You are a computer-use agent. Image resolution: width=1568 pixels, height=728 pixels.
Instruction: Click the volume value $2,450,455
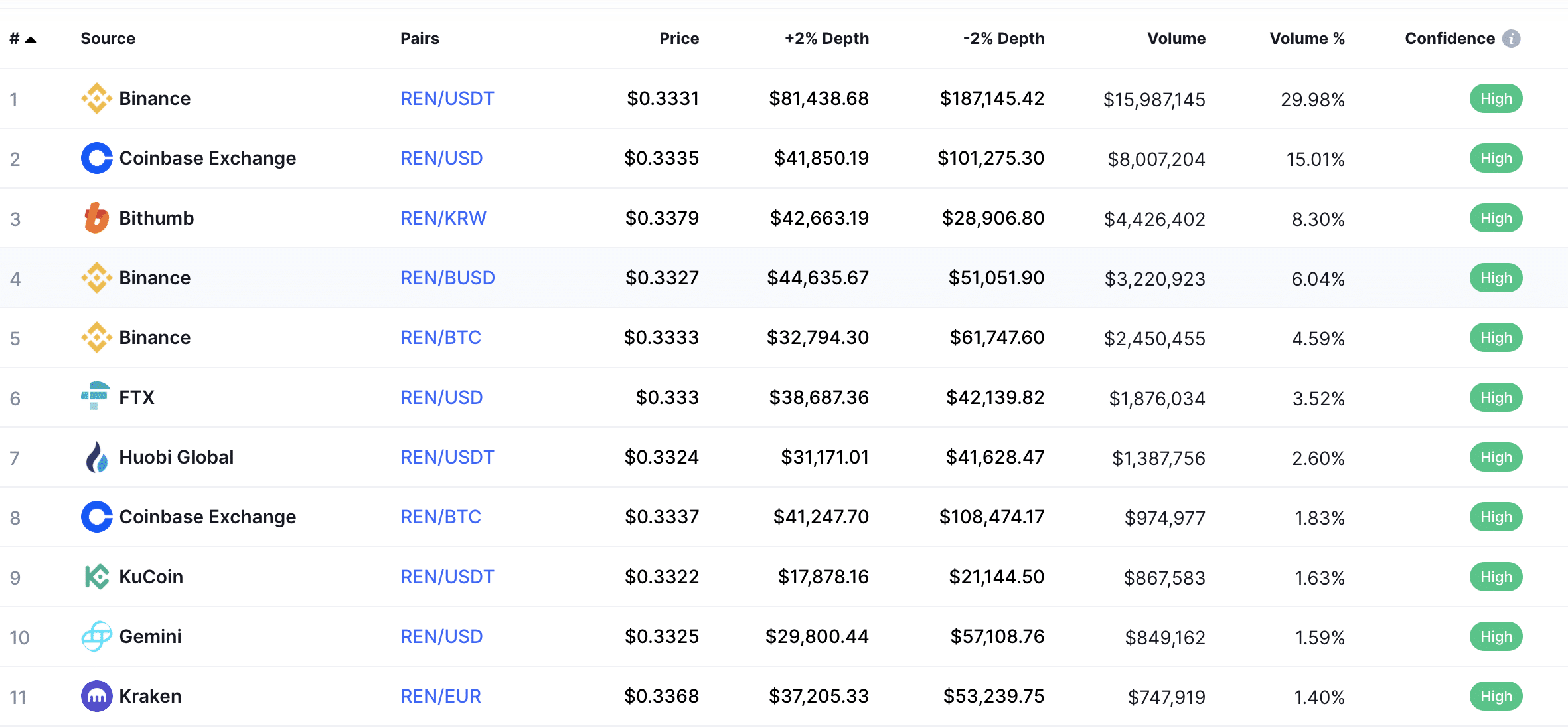point(1154,339)
